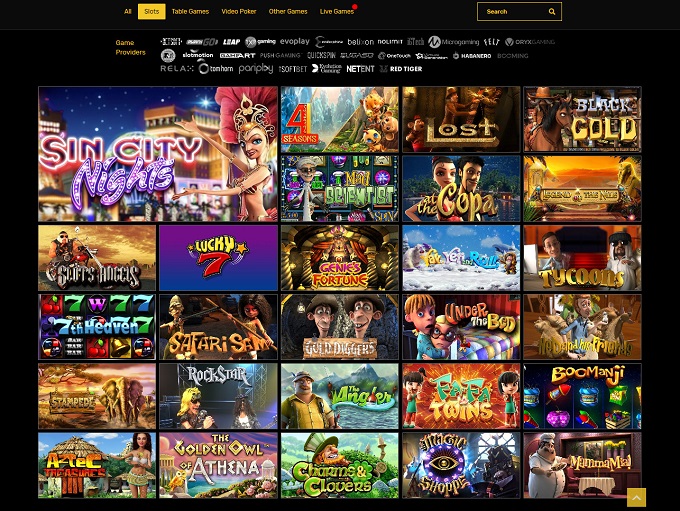Screen dimensions: 680x511
Task: Focus the Search input field
Action: pos(512,12)
